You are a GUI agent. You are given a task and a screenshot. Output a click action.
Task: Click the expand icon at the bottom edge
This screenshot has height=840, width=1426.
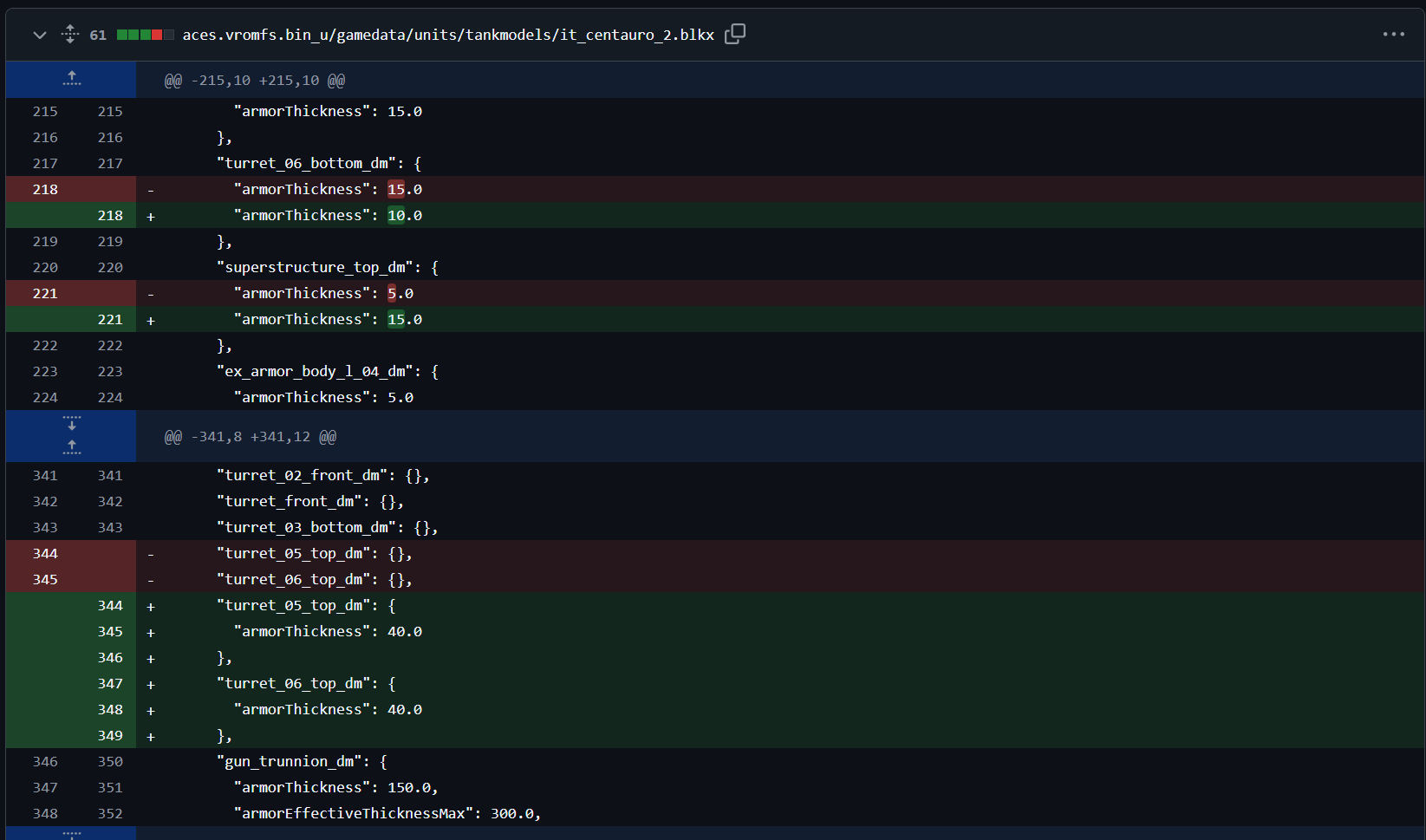pyautogui.click(x=71, y=834)
